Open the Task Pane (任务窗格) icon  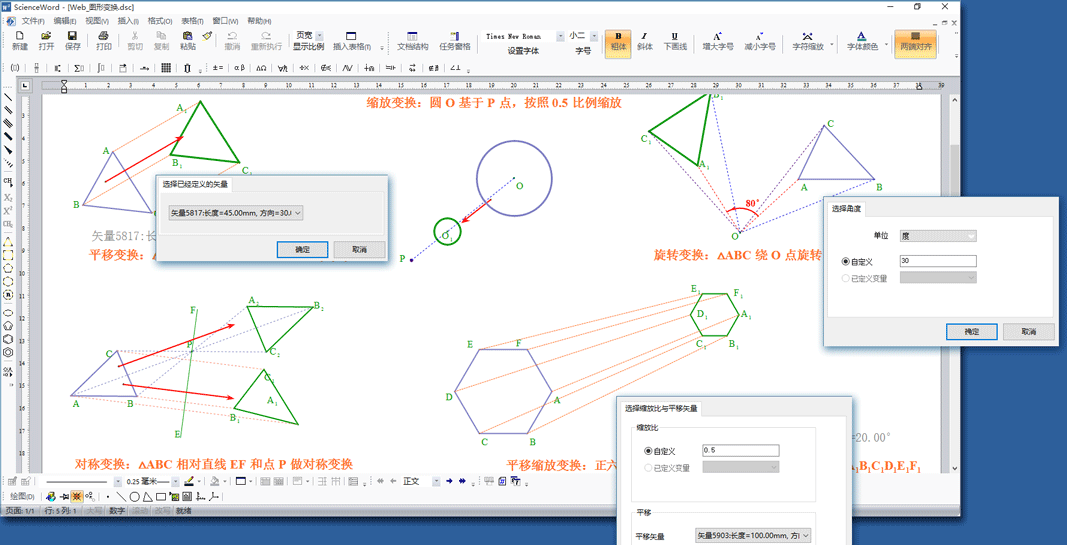(x=454, y=40)
